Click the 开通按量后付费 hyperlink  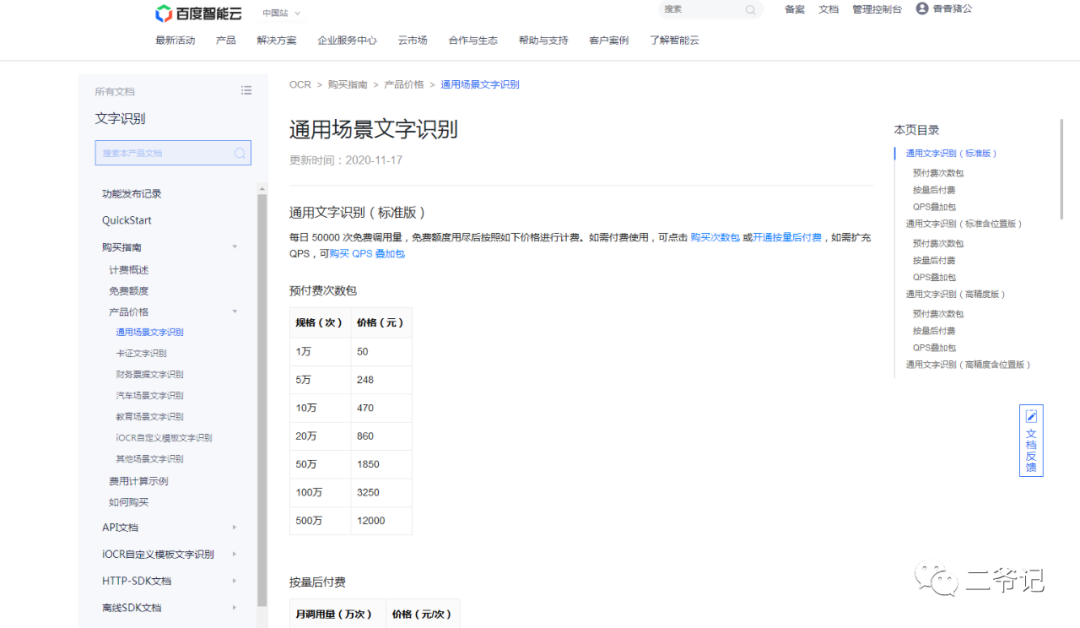pyautogui.click(x=787, y=237)
